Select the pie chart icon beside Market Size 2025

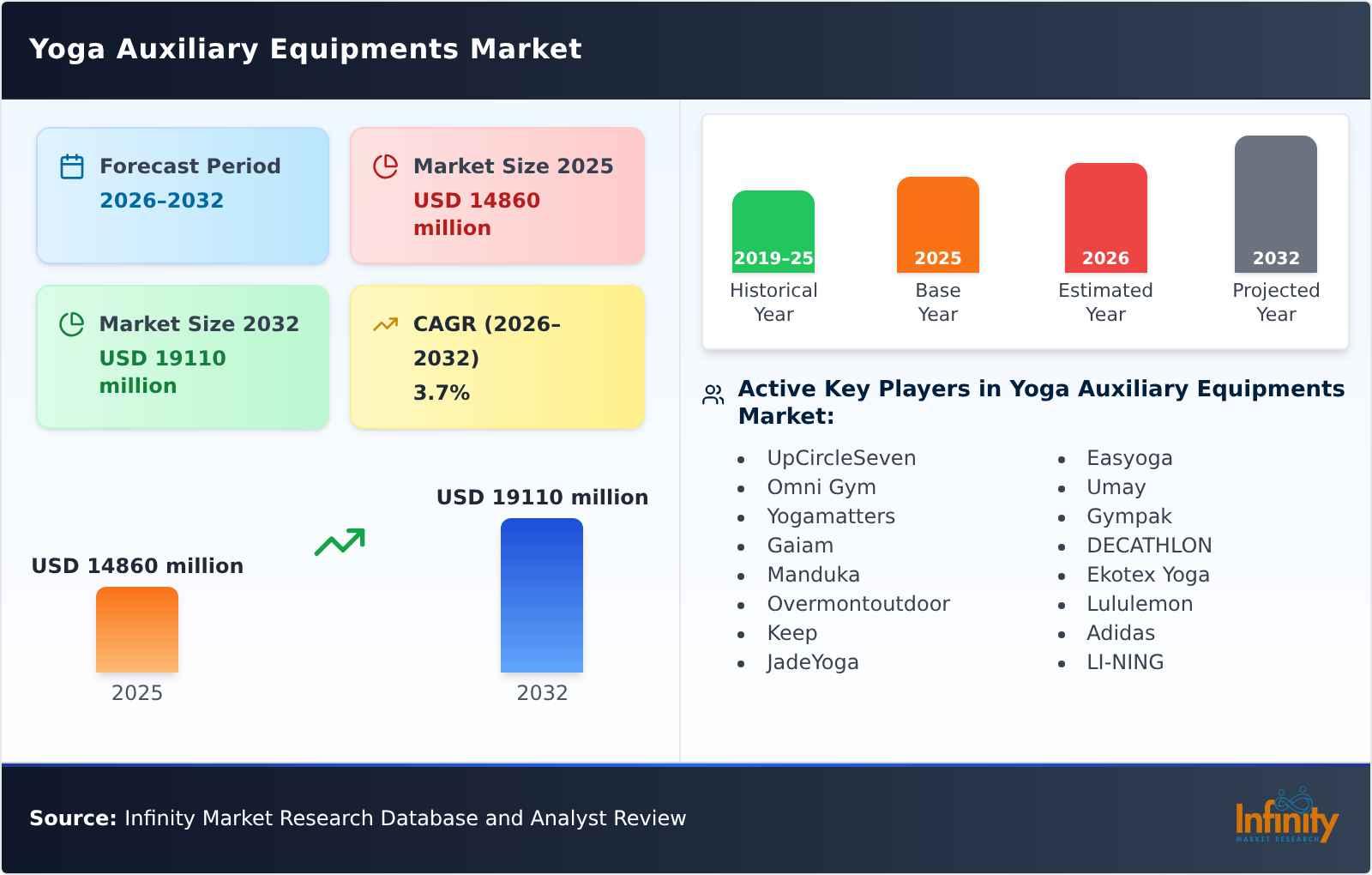coord(385,164)
